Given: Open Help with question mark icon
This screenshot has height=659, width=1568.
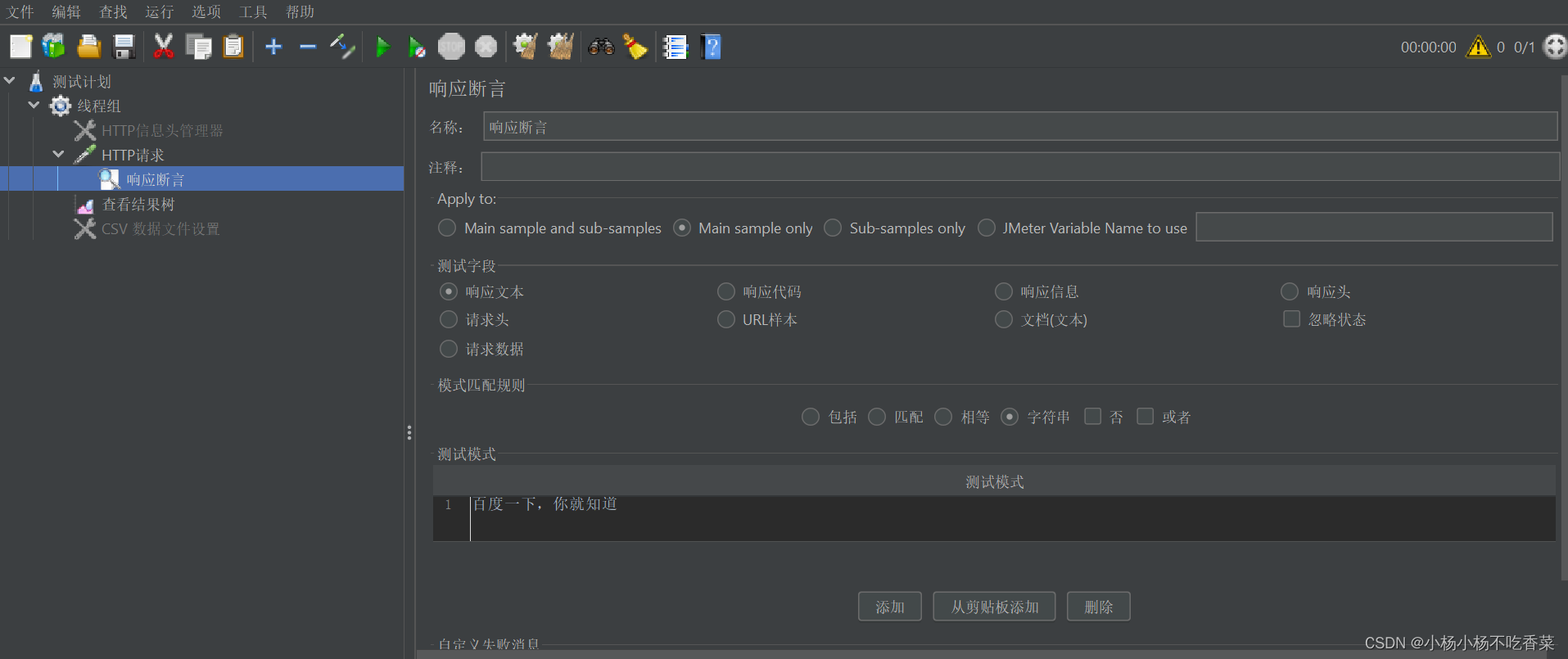Looking at the screenshot, I should click(711, 47).
